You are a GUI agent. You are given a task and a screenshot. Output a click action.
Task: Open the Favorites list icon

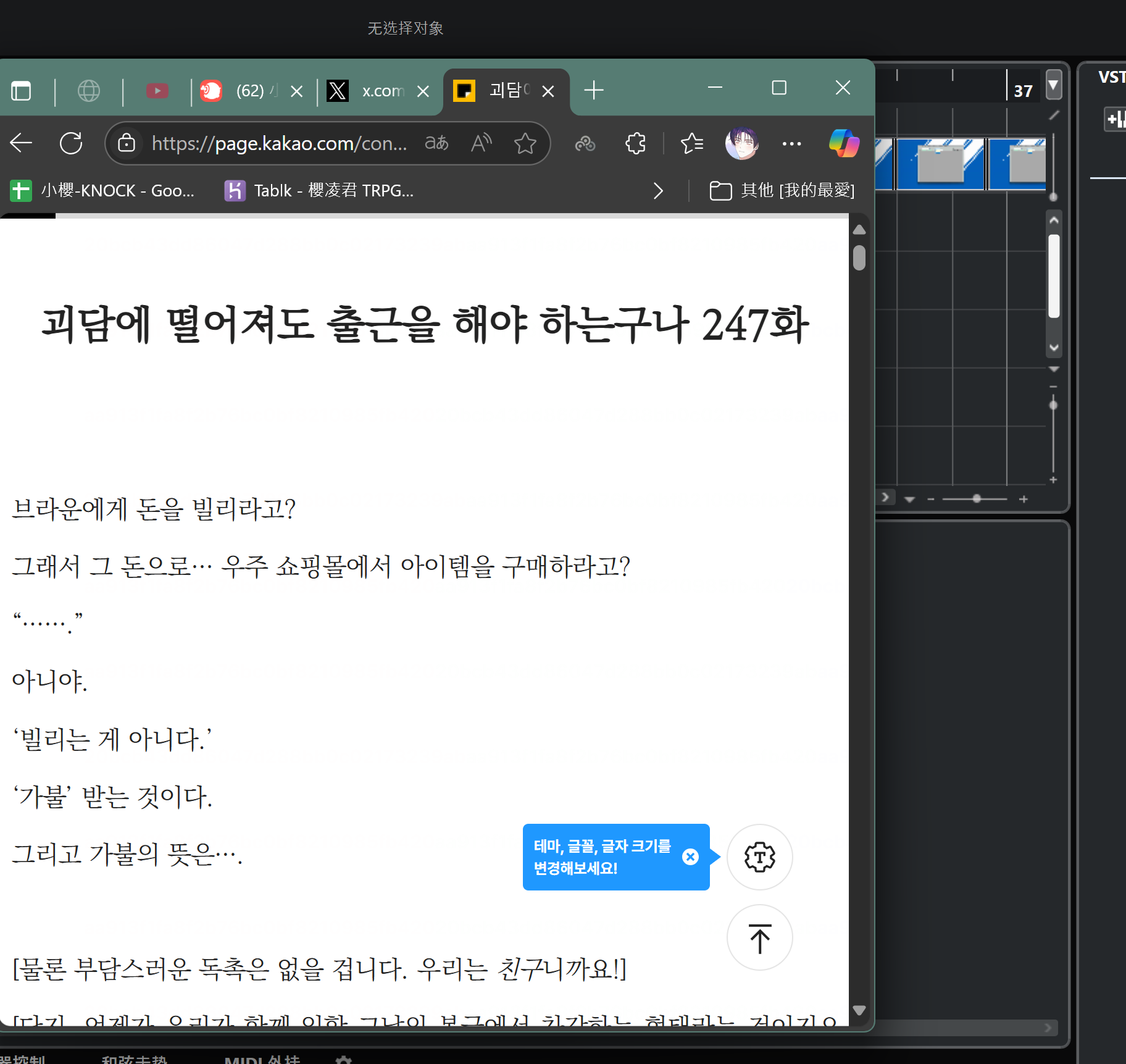pos(691,144)
